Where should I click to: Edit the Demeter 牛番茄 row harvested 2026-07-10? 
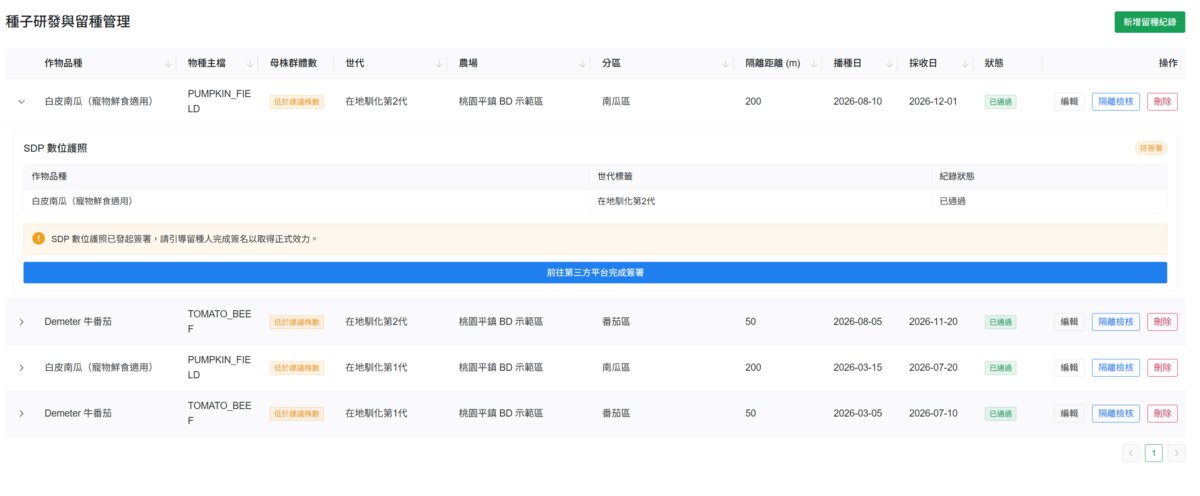pos(1069,413)
